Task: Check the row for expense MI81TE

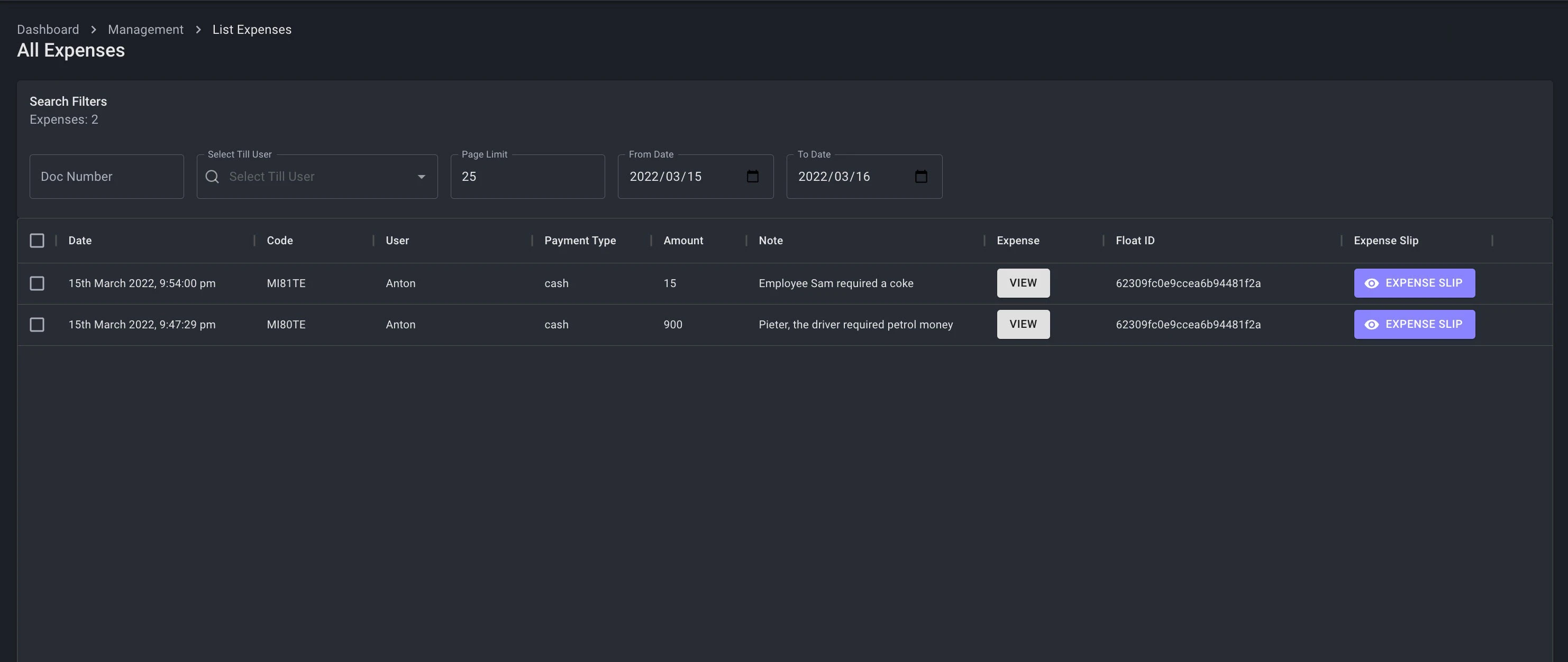Action: (37, 283)
